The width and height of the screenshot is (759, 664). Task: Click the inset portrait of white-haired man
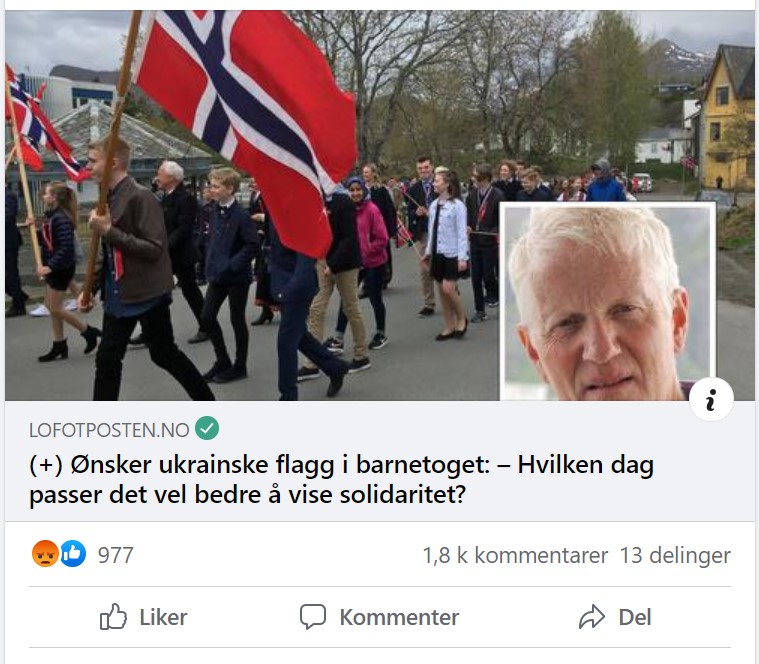coord(607,302)
